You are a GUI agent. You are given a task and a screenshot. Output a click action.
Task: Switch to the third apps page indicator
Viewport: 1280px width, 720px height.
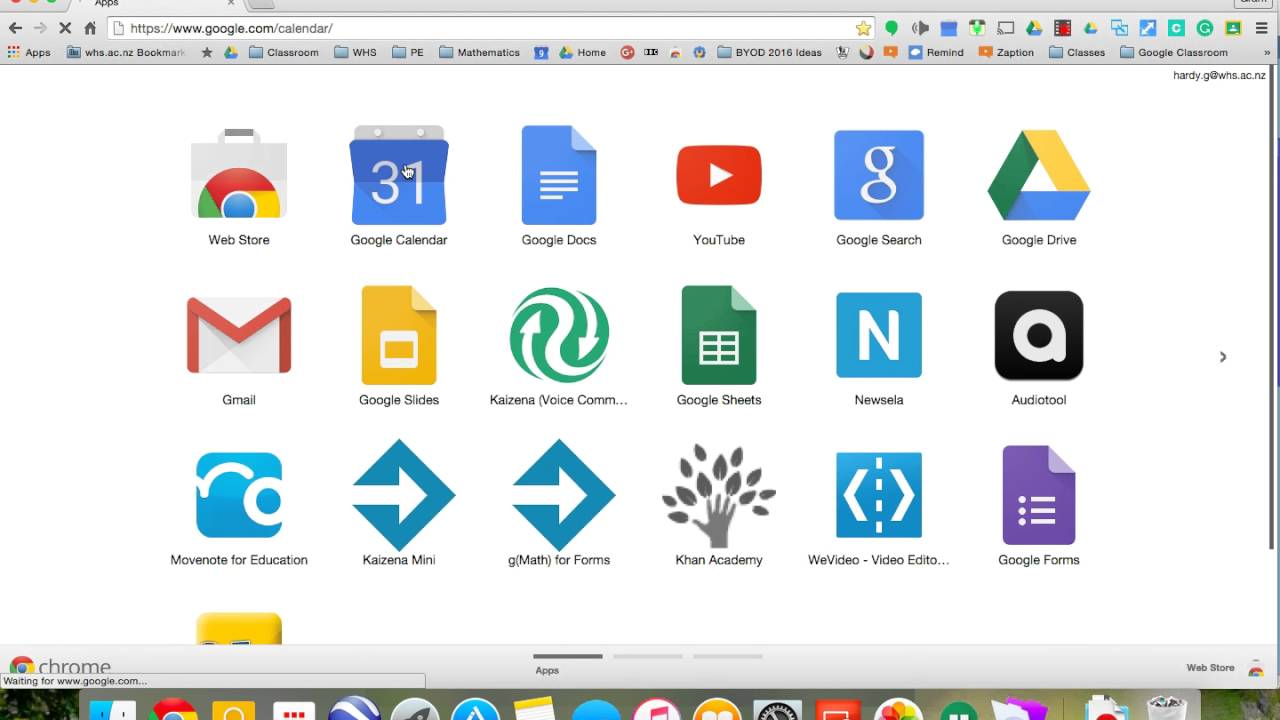click(728, 656)
